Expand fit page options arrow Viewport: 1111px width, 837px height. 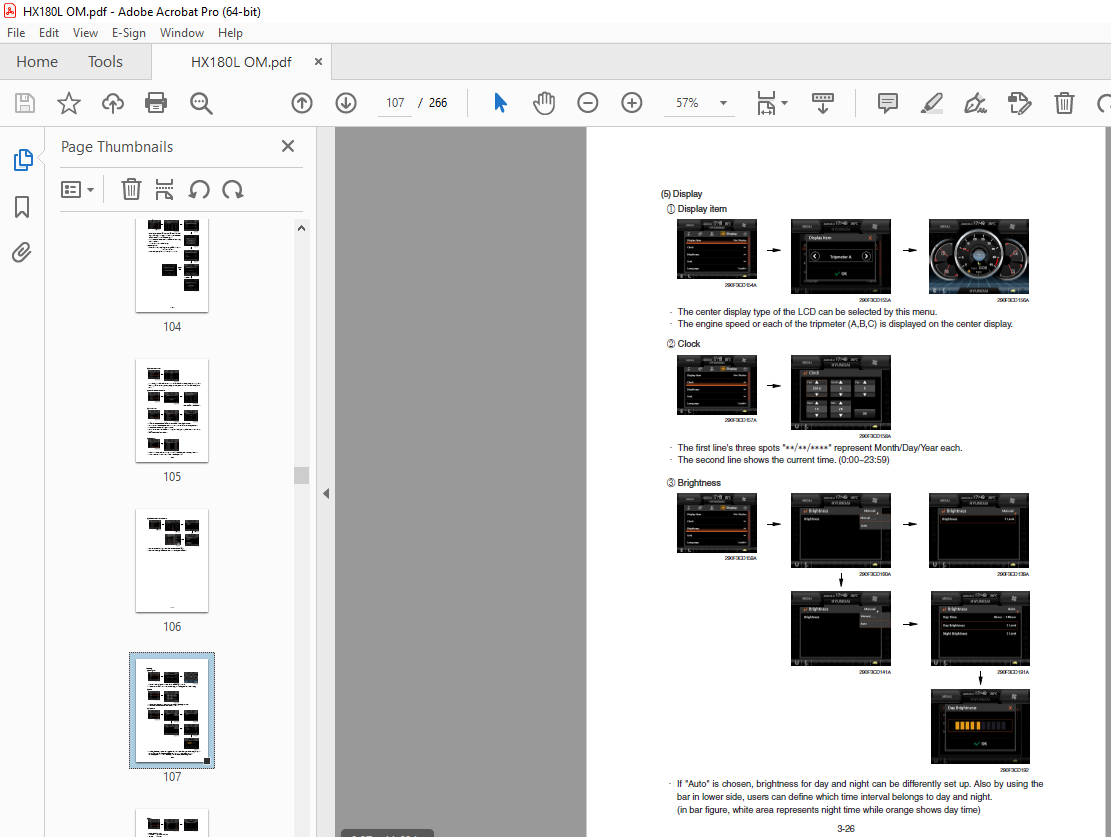(784, 103)
